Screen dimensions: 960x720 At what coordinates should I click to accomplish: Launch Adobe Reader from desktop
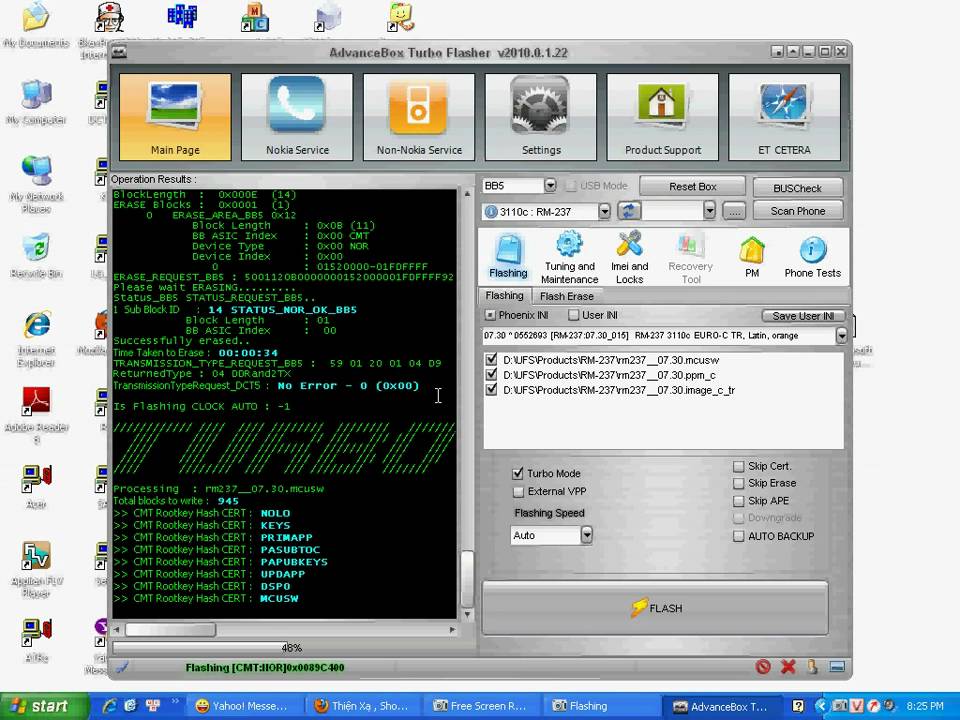pyautogui.click(x=36, y=416)
